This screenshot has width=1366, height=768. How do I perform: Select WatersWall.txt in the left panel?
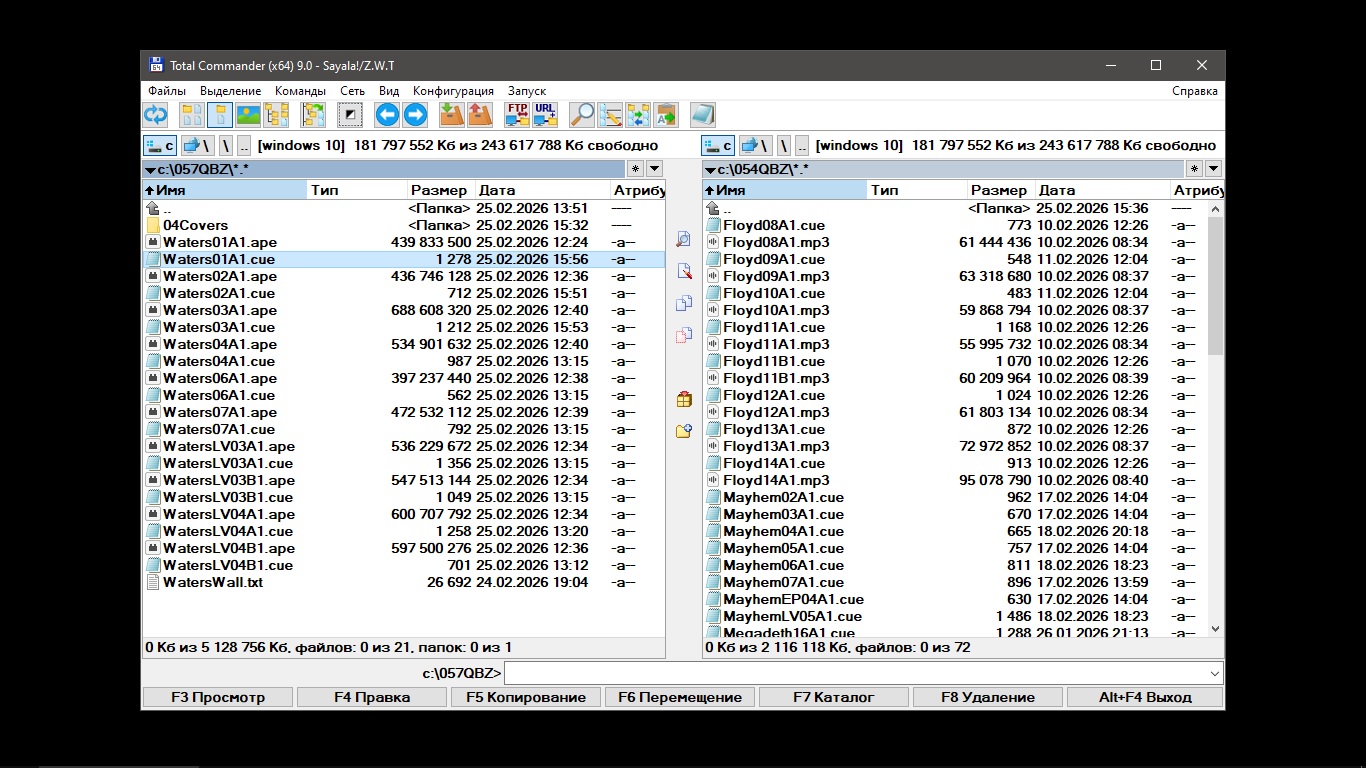click(x=213, y=582)
